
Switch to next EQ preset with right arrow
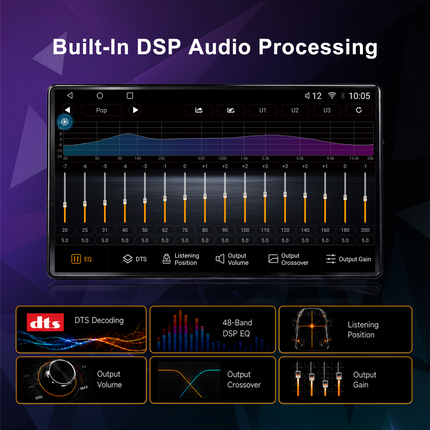pos(135,110)
